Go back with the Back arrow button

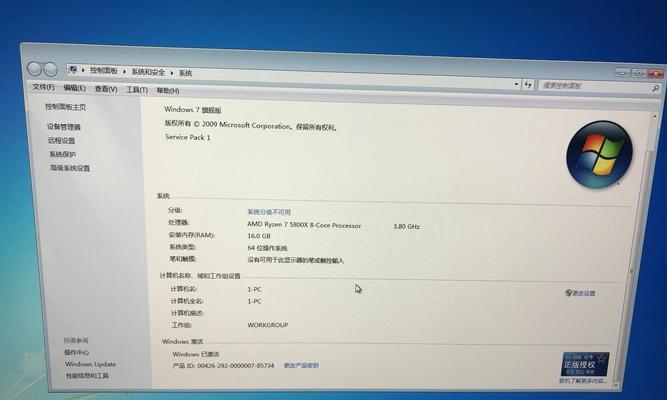[x=34, y=69]
